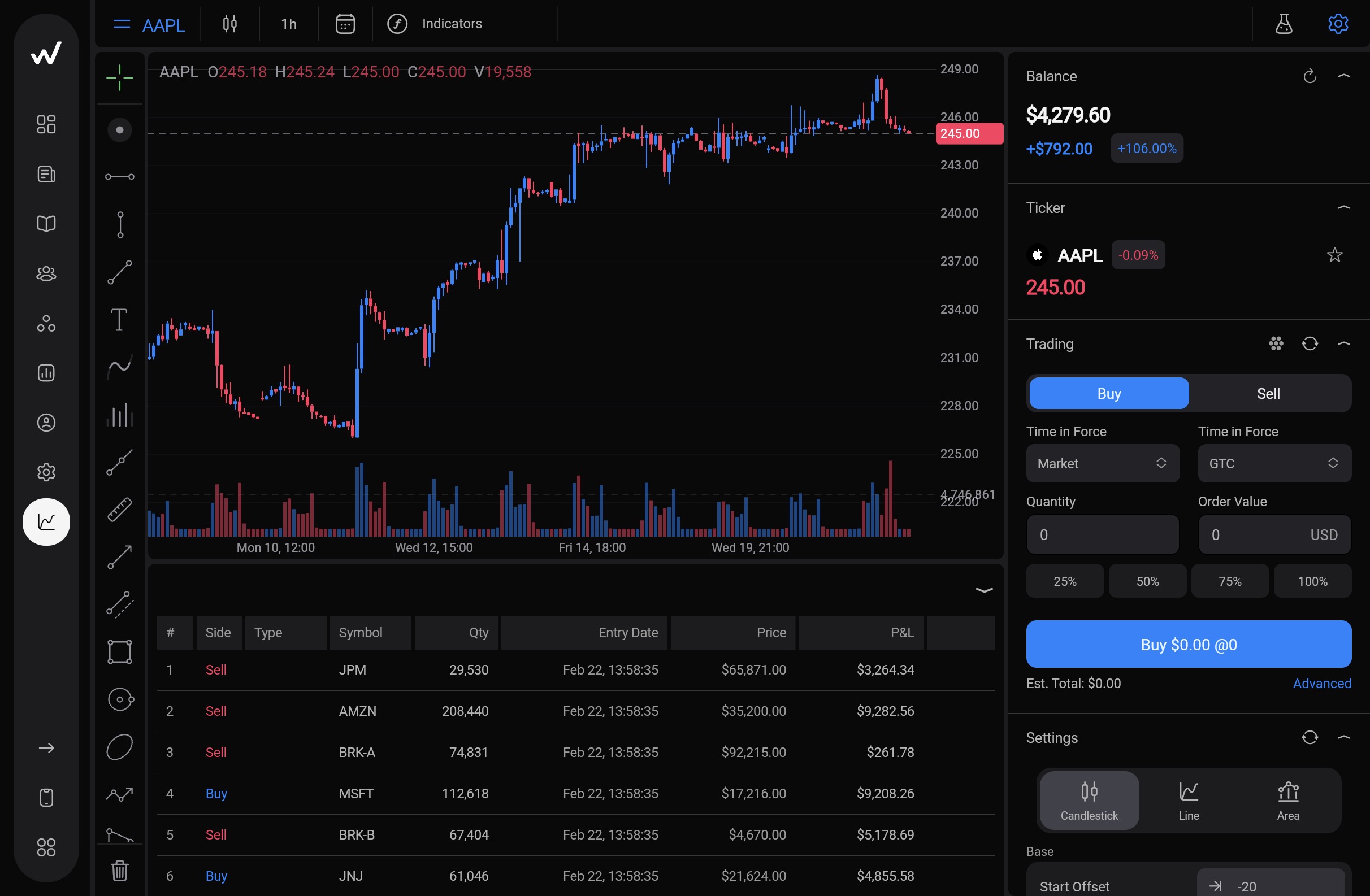
Task: Open the book icon in sidebar
Action: pyautogui.click(x=46, y=223)
